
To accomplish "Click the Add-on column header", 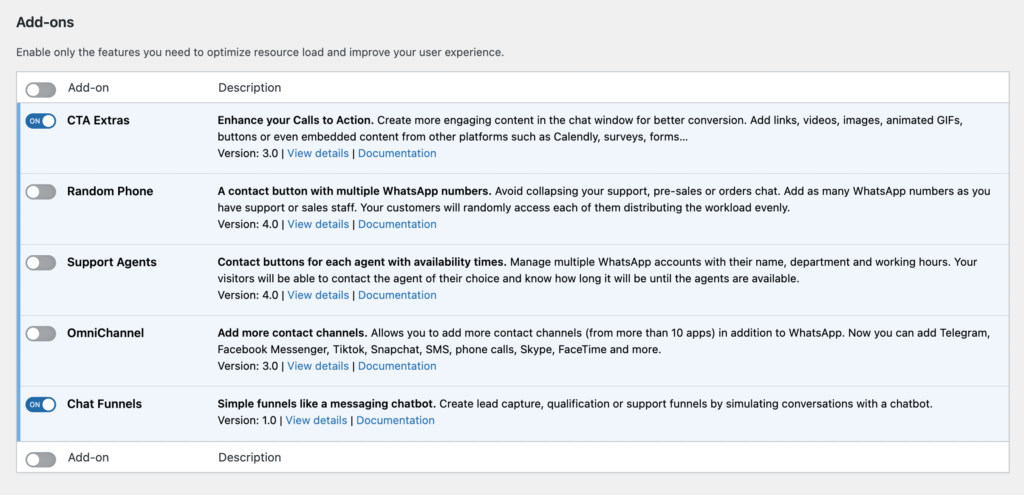I will click(88, 88).
